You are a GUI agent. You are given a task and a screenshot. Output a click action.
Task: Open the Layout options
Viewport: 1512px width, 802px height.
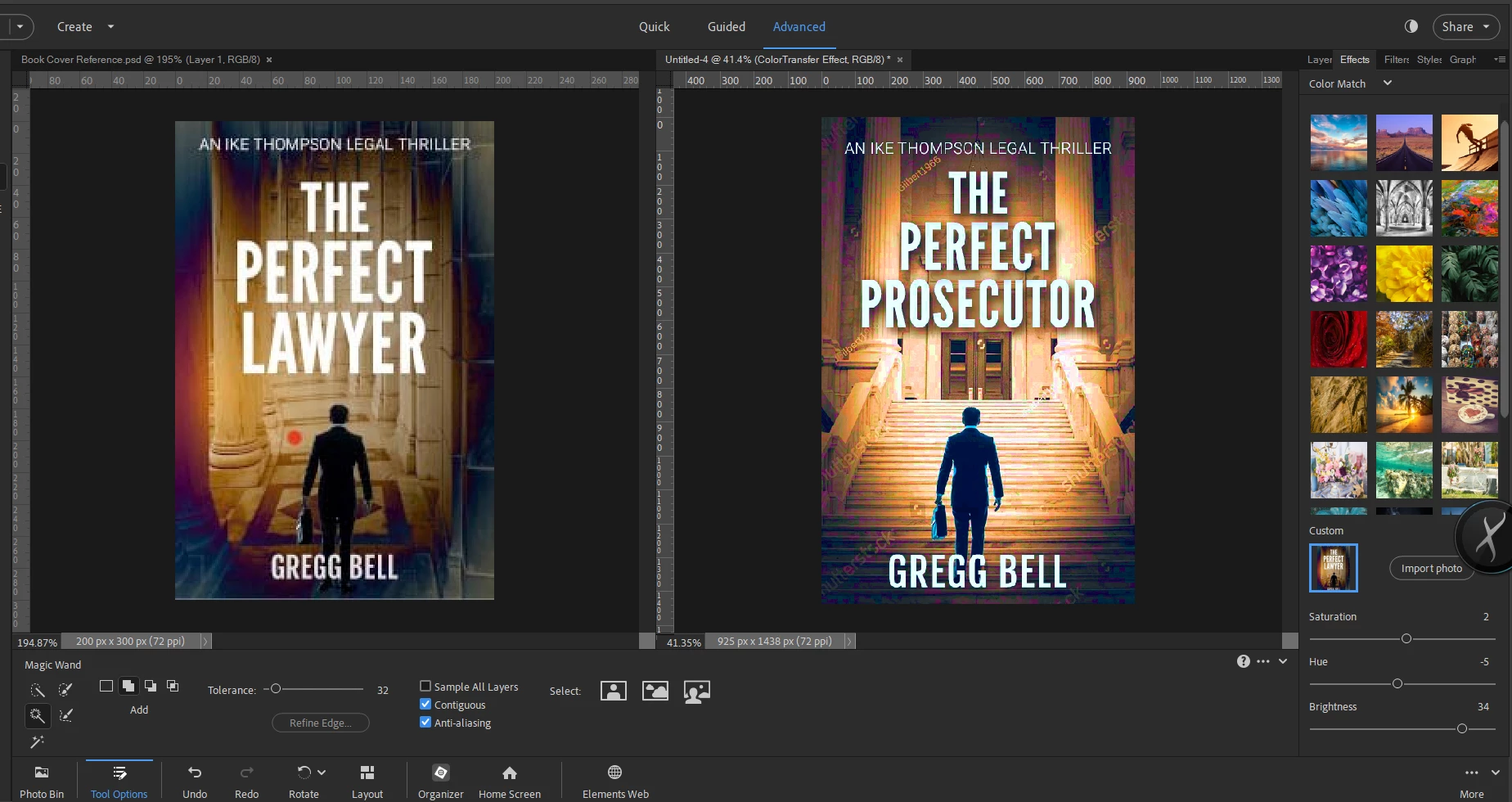click(367, 782)
